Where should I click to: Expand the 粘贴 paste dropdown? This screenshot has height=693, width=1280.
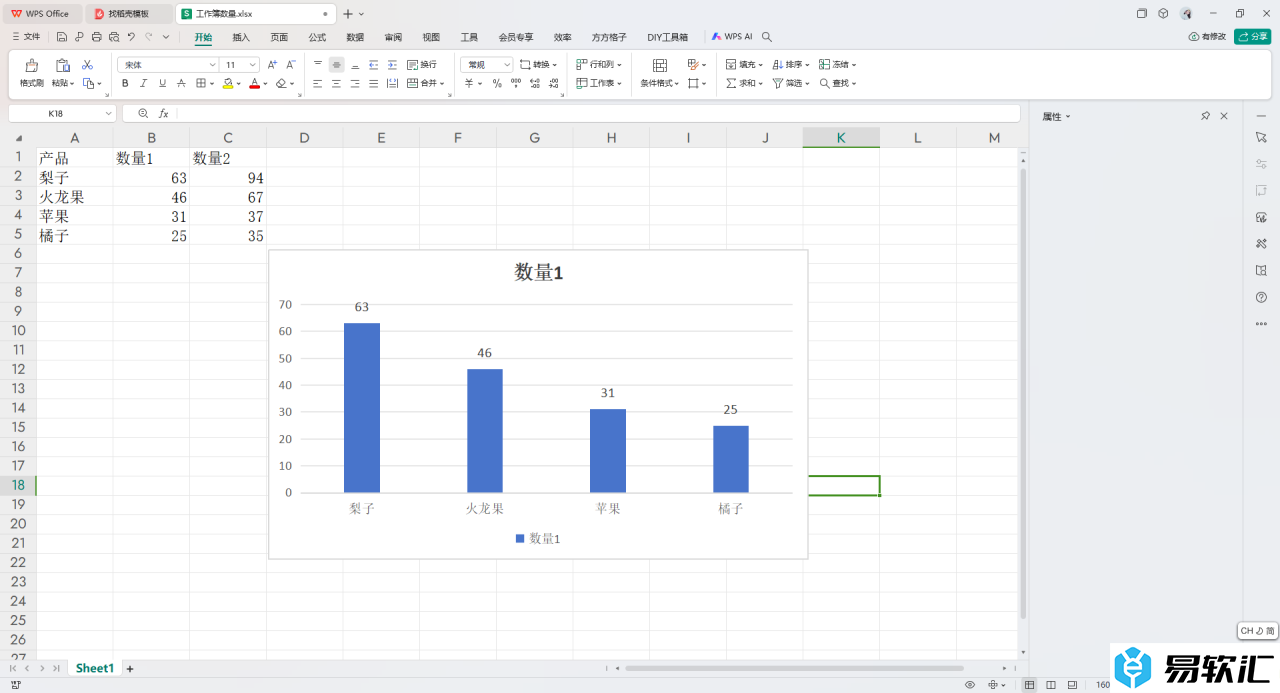click(73, 84)
